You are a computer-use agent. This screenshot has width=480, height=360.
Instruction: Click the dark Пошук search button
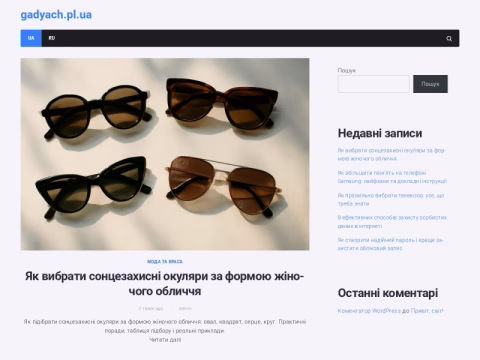(x=430, y=84)
